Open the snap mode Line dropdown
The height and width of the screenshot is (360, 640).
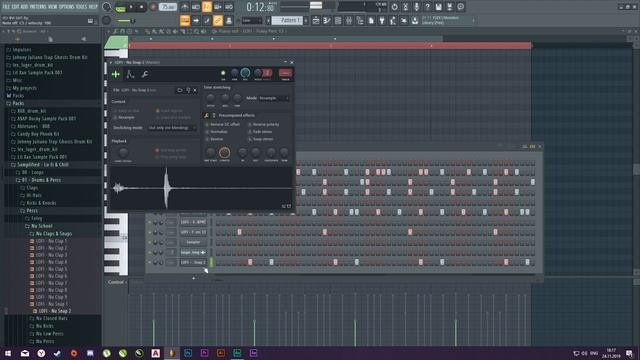[x=252, y=20]
